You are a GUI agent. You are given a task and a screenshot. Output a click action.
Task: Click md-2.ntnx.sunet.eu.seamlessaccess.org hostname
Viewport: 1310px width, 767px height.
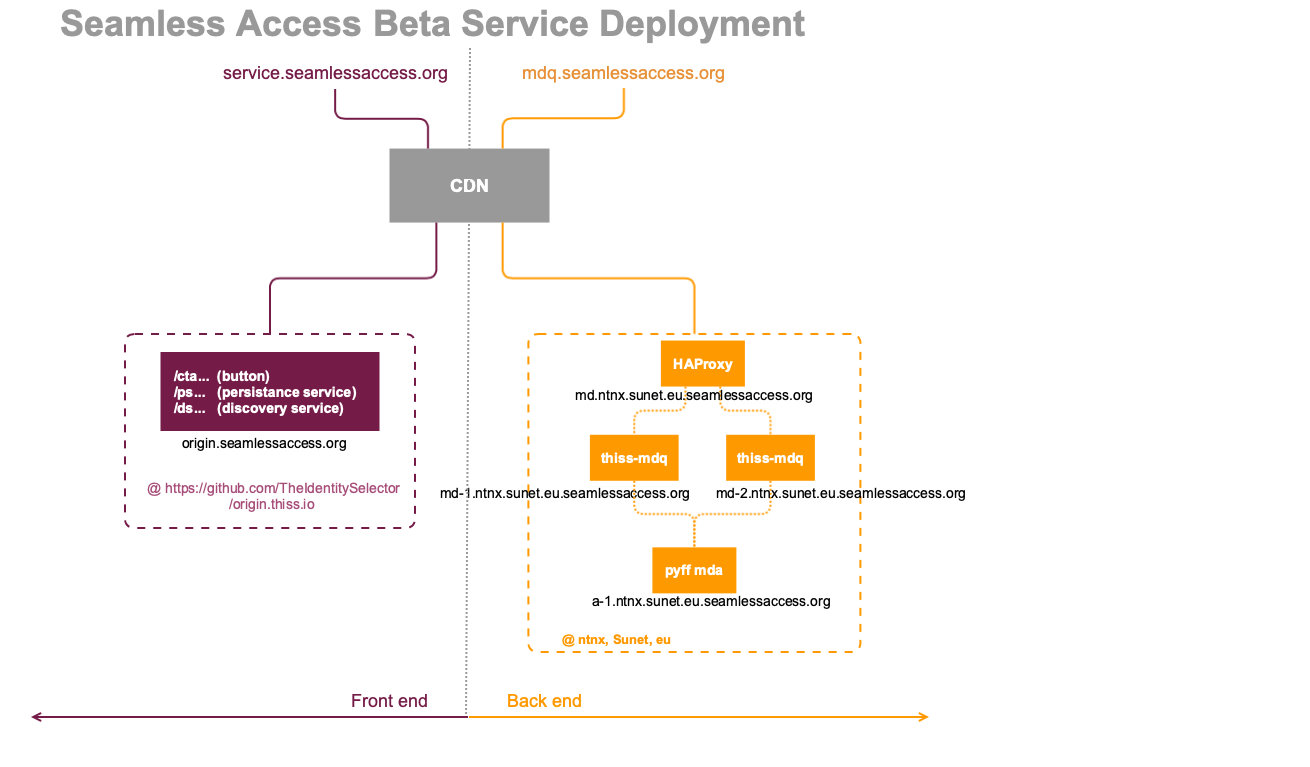click(841, 493)
